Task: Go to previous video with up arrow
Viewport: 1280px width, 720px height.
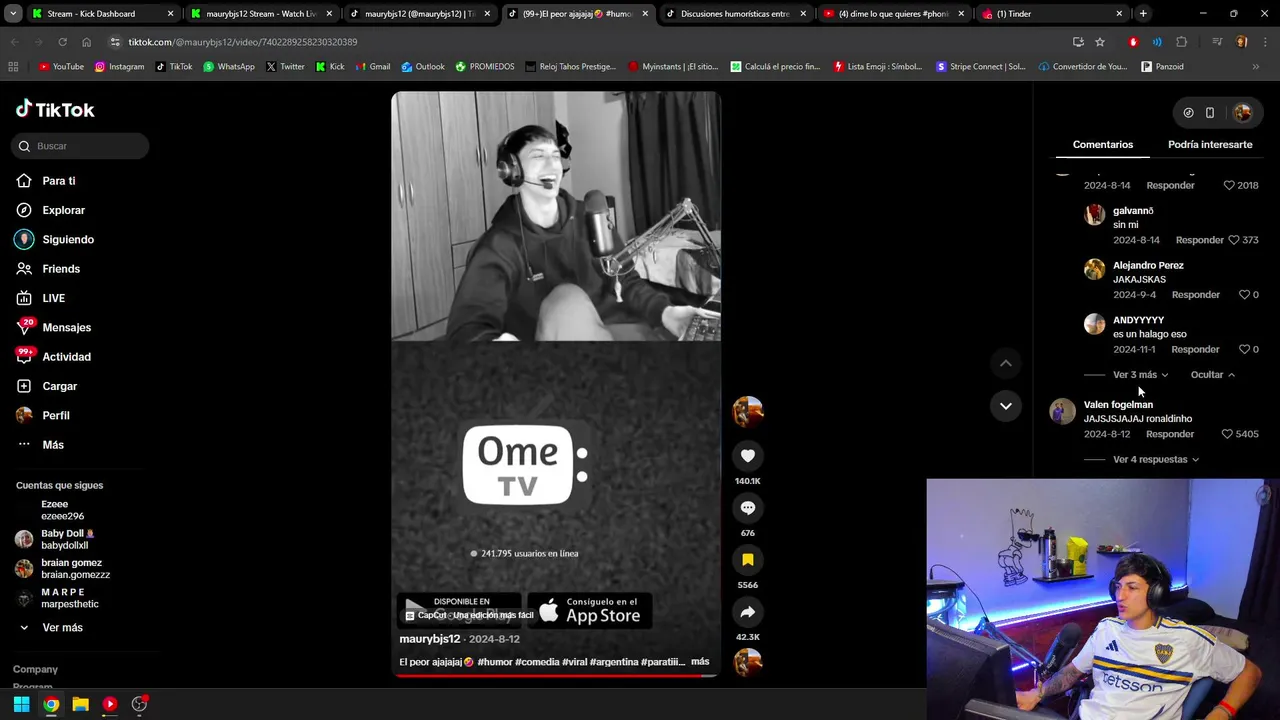Action: click(1006, 363)
